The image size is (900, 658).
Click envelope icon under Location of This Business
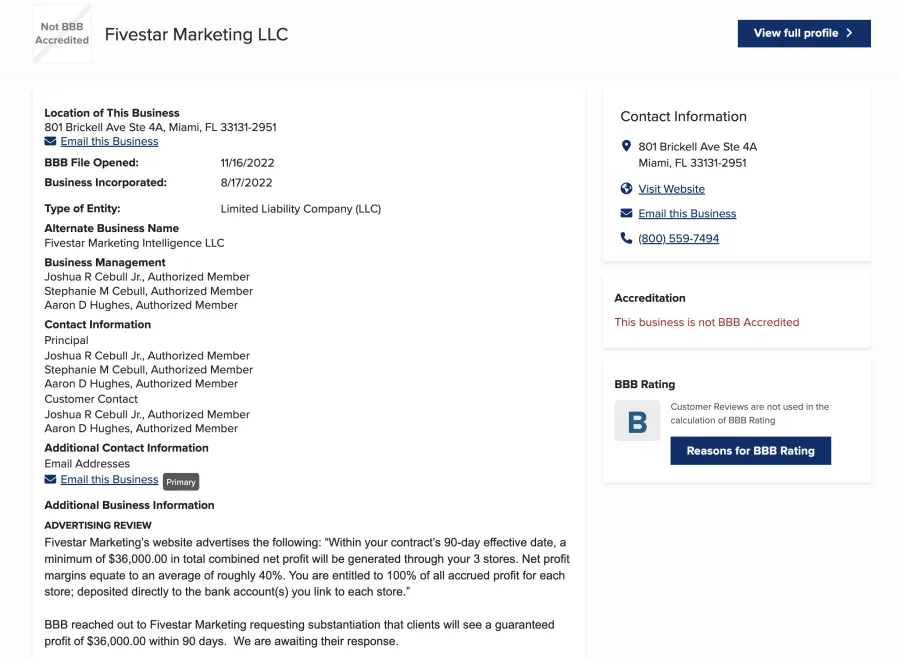click(x=51, y=141)
